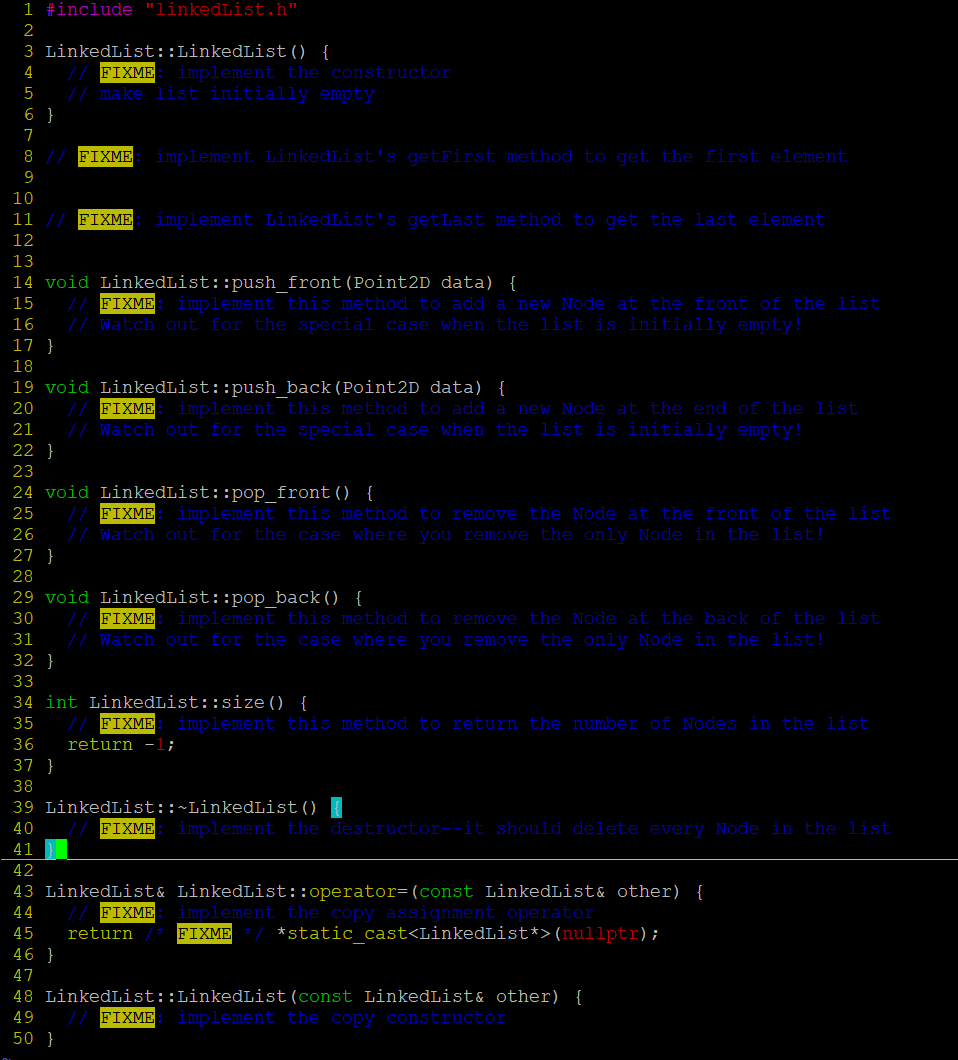Click the highlighted FIXME marker on line 4

(127, 72)
